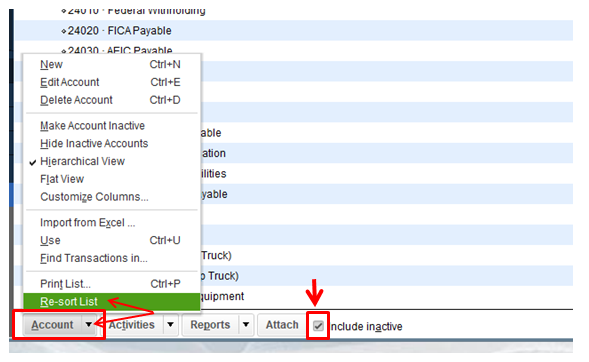Select checked Hierarchical View option
Viewport: 589px width, 362px height.
pos(112,161)
